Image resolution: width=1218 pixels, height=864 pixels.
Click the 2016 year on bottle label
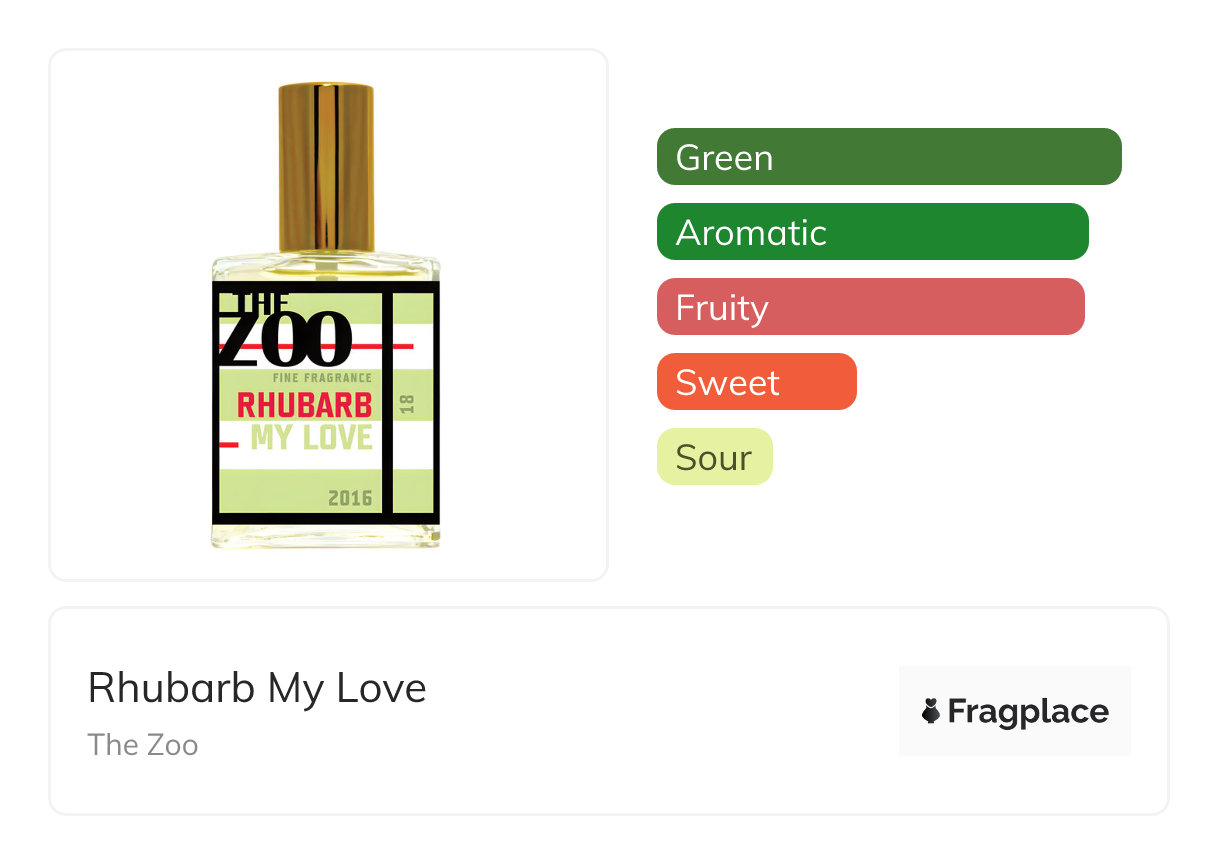click(349, 498)
